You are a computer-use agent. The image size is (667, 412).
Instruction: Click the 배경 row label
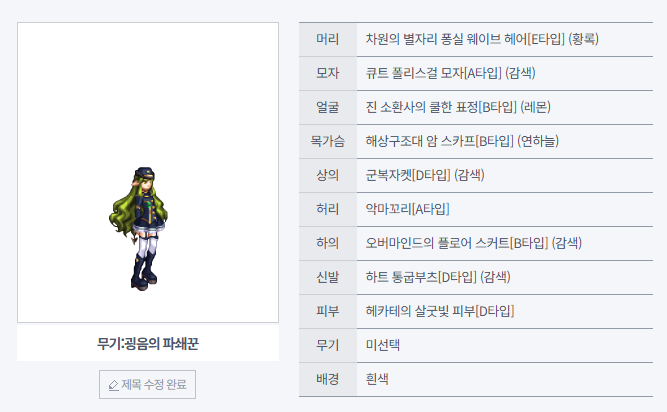pos(327,379)
